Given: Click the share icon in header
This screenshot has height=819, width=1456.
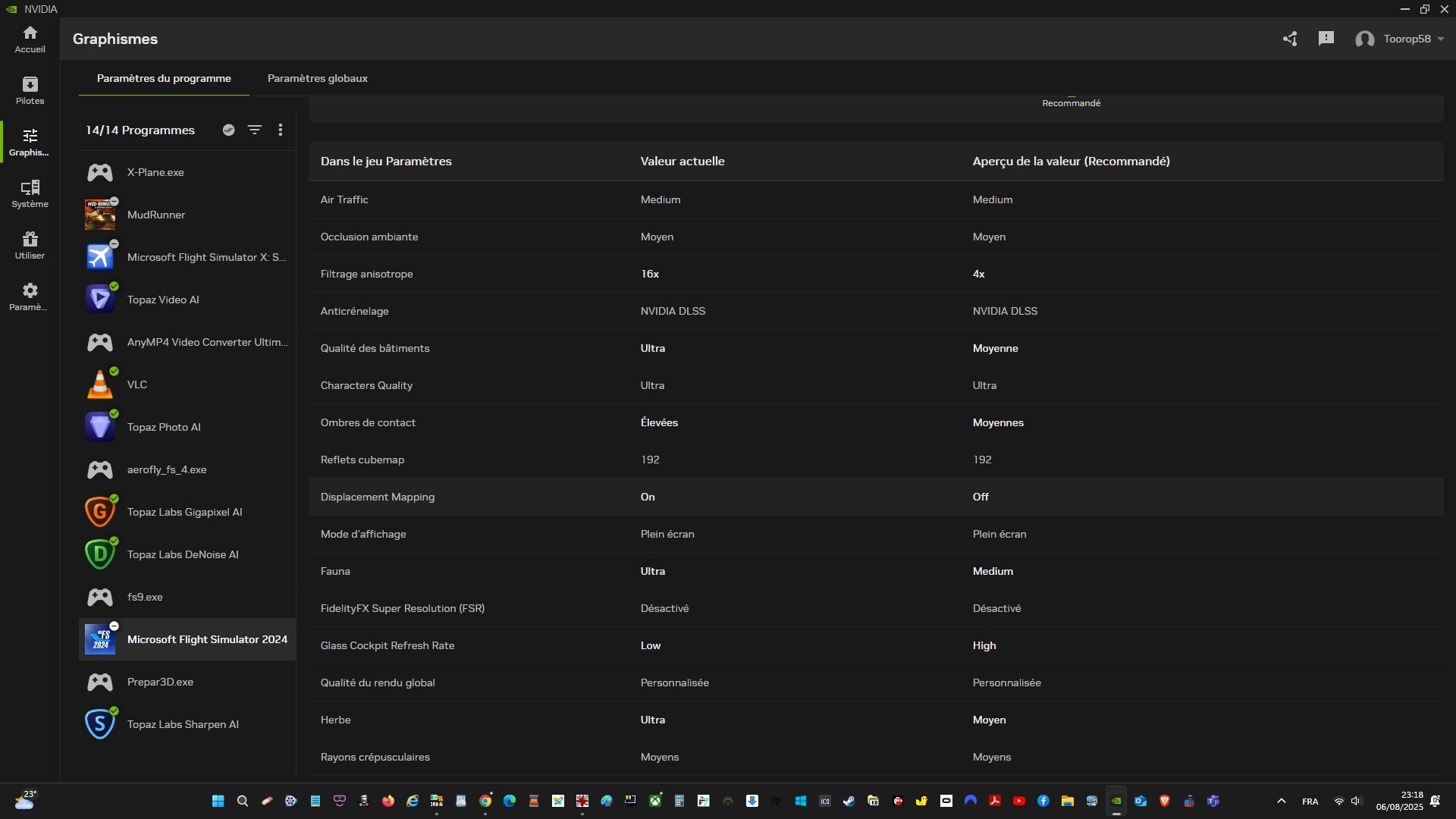Looking at the screenshot, I should pos(1290,39).
